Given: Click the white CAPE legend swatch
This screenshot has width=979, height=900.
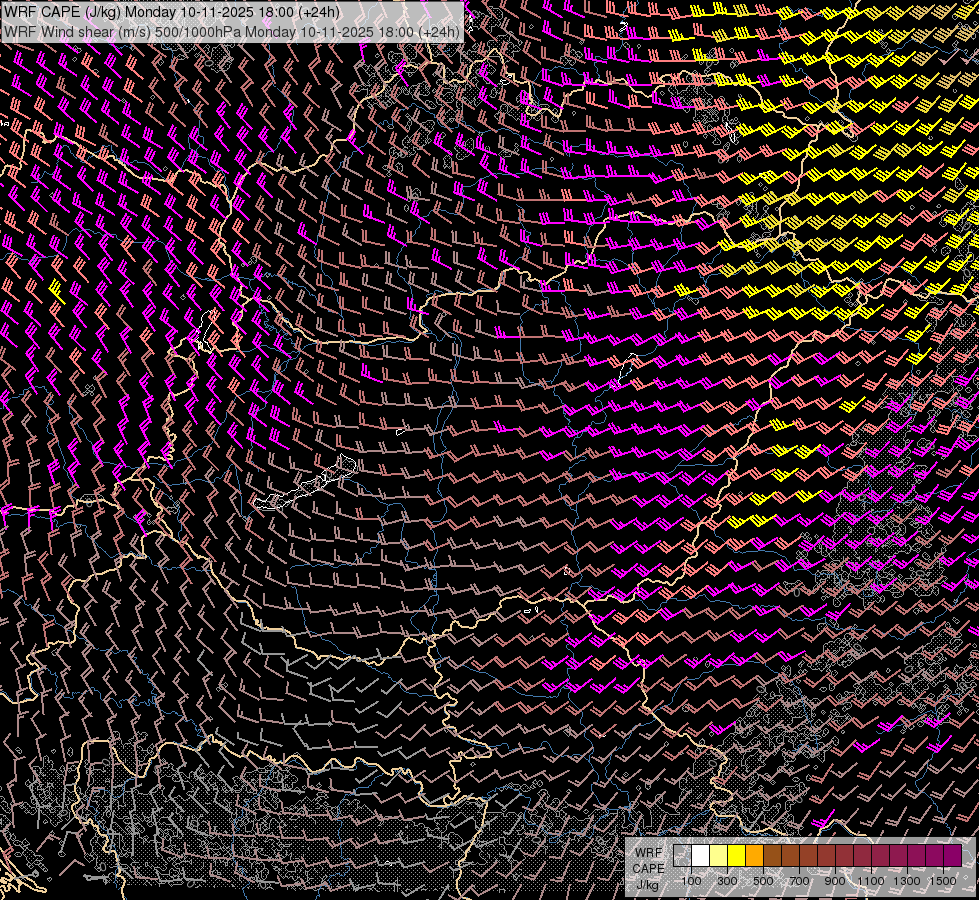Looking at the screenshot, I should click(701, 856).
